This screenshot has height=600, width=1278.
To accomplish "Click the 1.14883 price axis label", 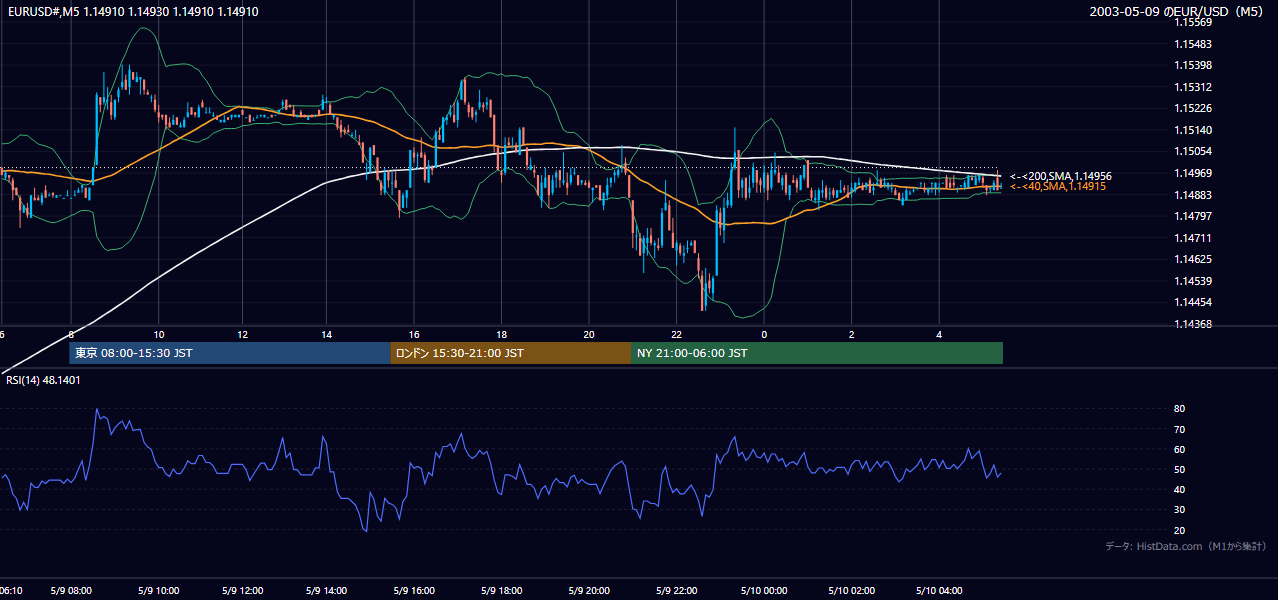I will [1193, 195].
